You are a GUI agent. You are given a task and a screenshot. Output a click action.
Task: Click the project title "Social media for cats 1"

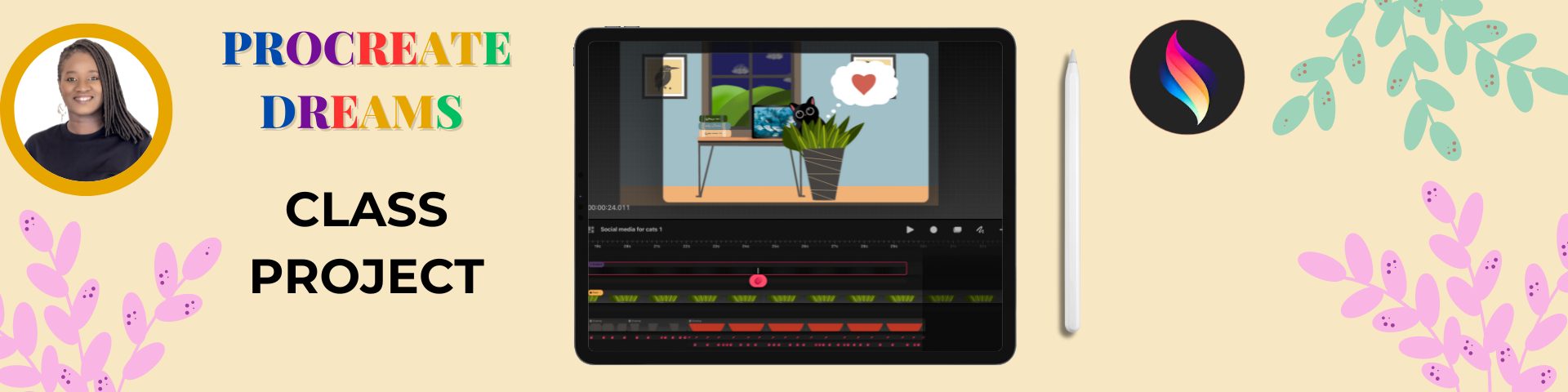tap(631, 229)
